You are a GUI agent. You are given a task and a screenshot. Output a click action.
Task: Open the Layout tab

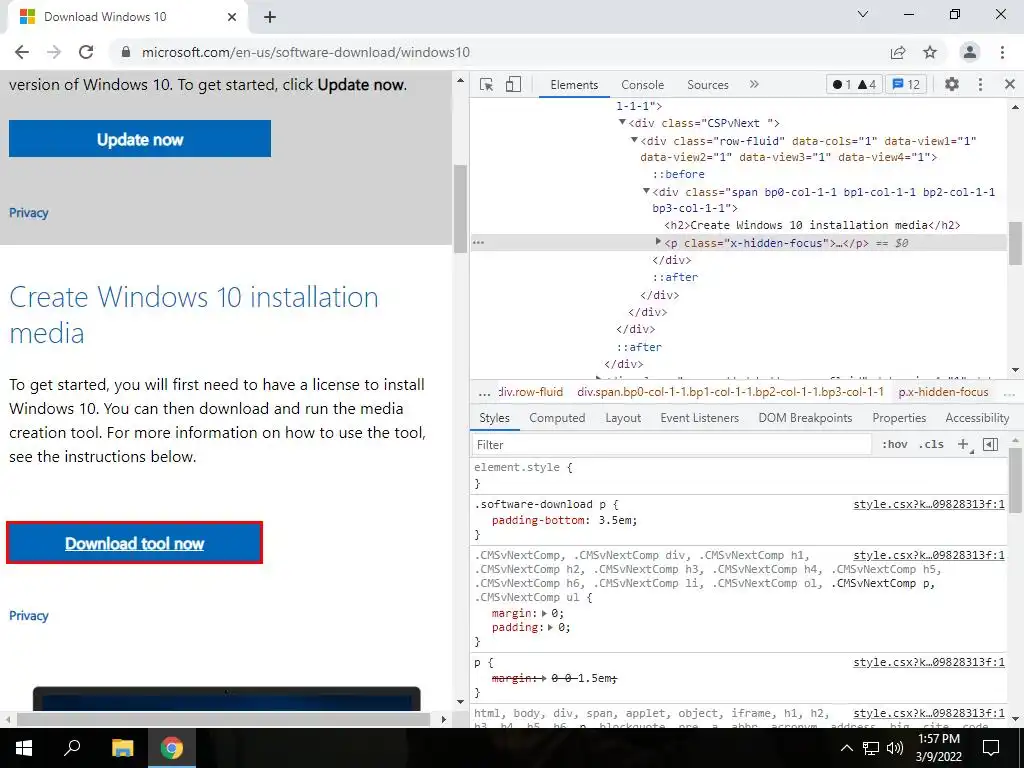click(623, 418)
